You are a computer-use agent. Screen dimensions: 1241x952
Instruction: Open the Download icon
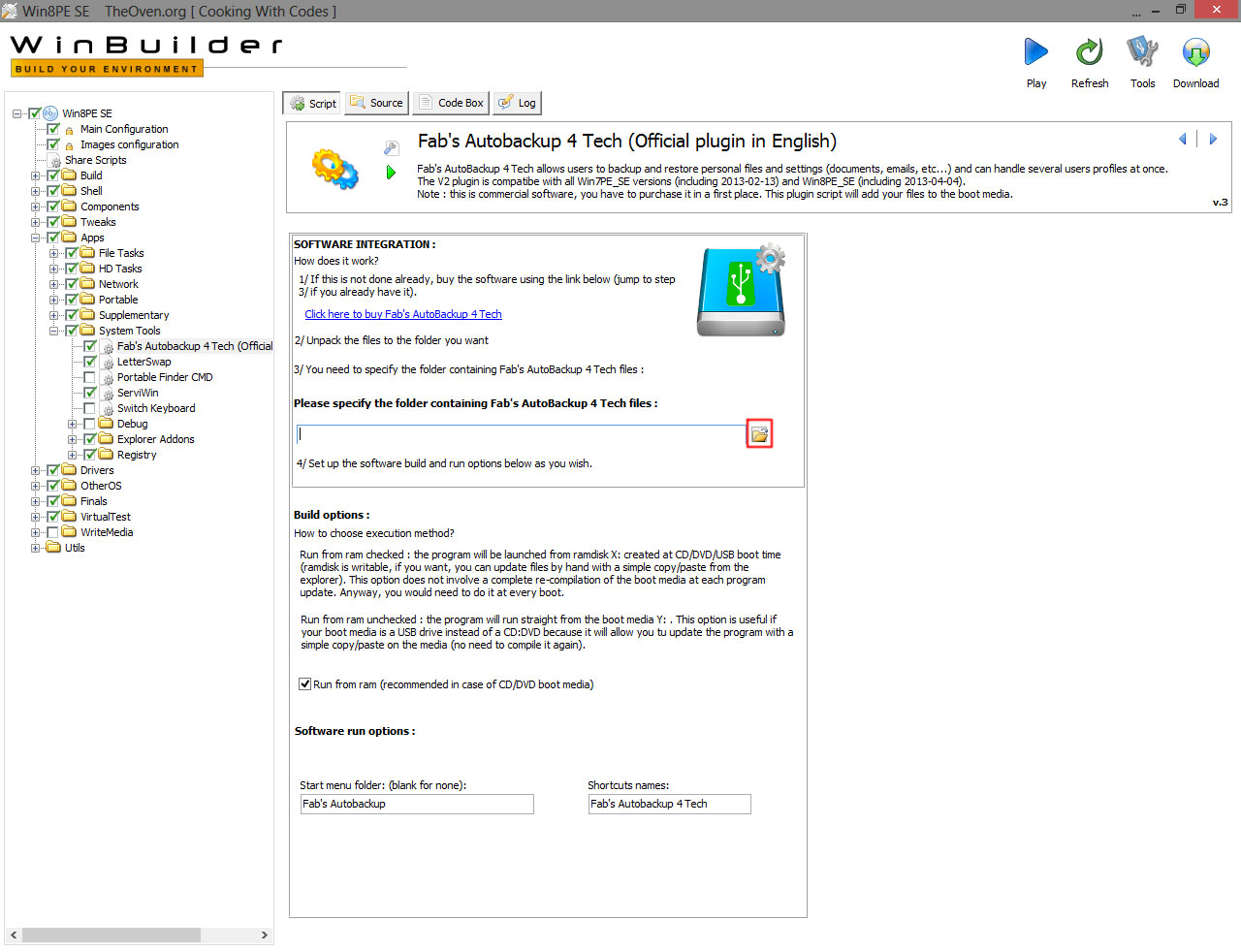pyautogui.click(x=1195, y=52)
